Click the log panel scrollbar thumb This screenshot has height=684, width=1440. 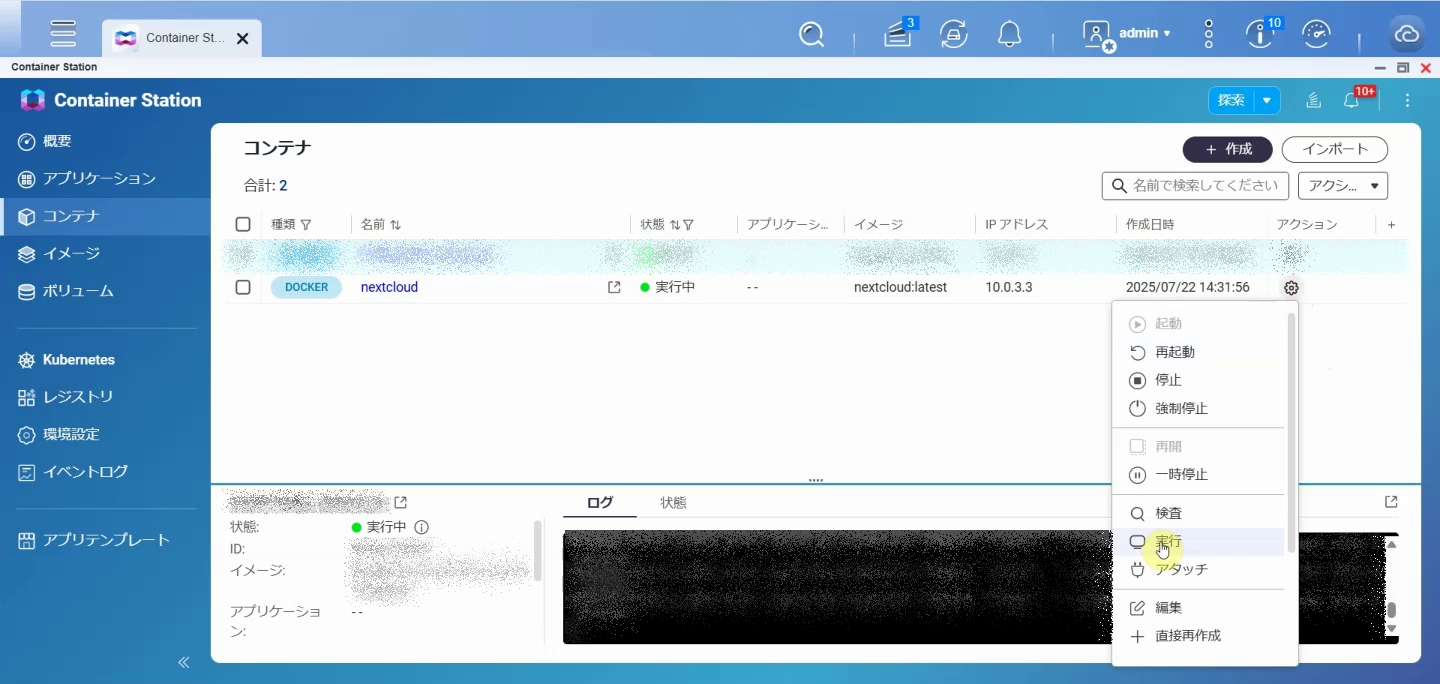pos(1391,610)
